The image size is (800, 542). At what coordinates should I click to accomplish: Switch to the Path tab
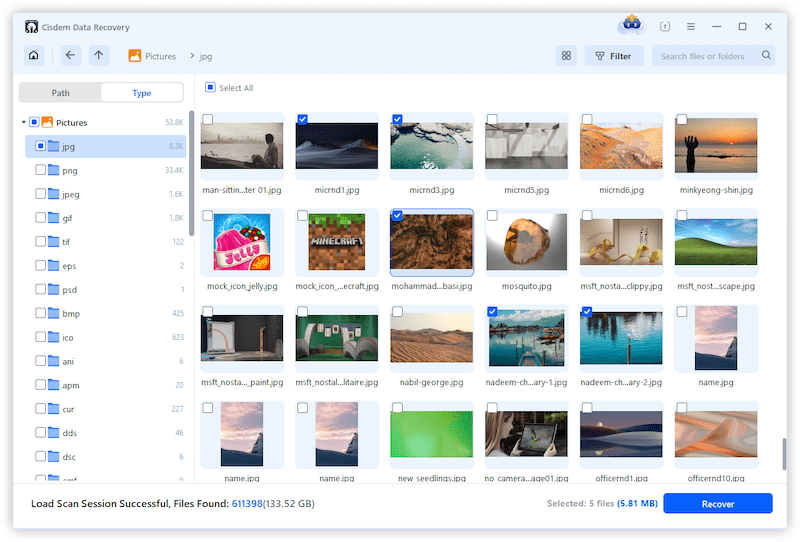pyautogui.click(x=60, y=93)
